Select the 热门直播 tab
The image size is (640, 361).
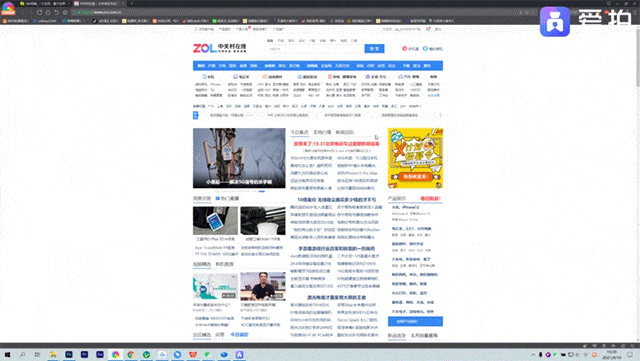pyautogui.click(x=227, y=198)
